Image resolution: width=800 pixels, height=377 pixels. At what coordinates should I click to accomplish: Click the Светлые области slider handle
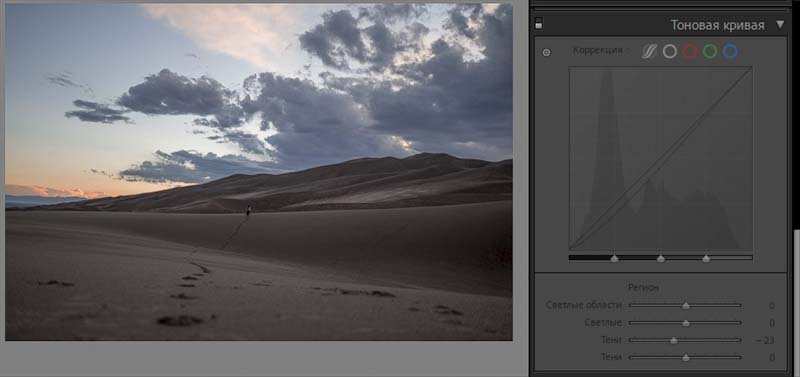pos(686,306)
